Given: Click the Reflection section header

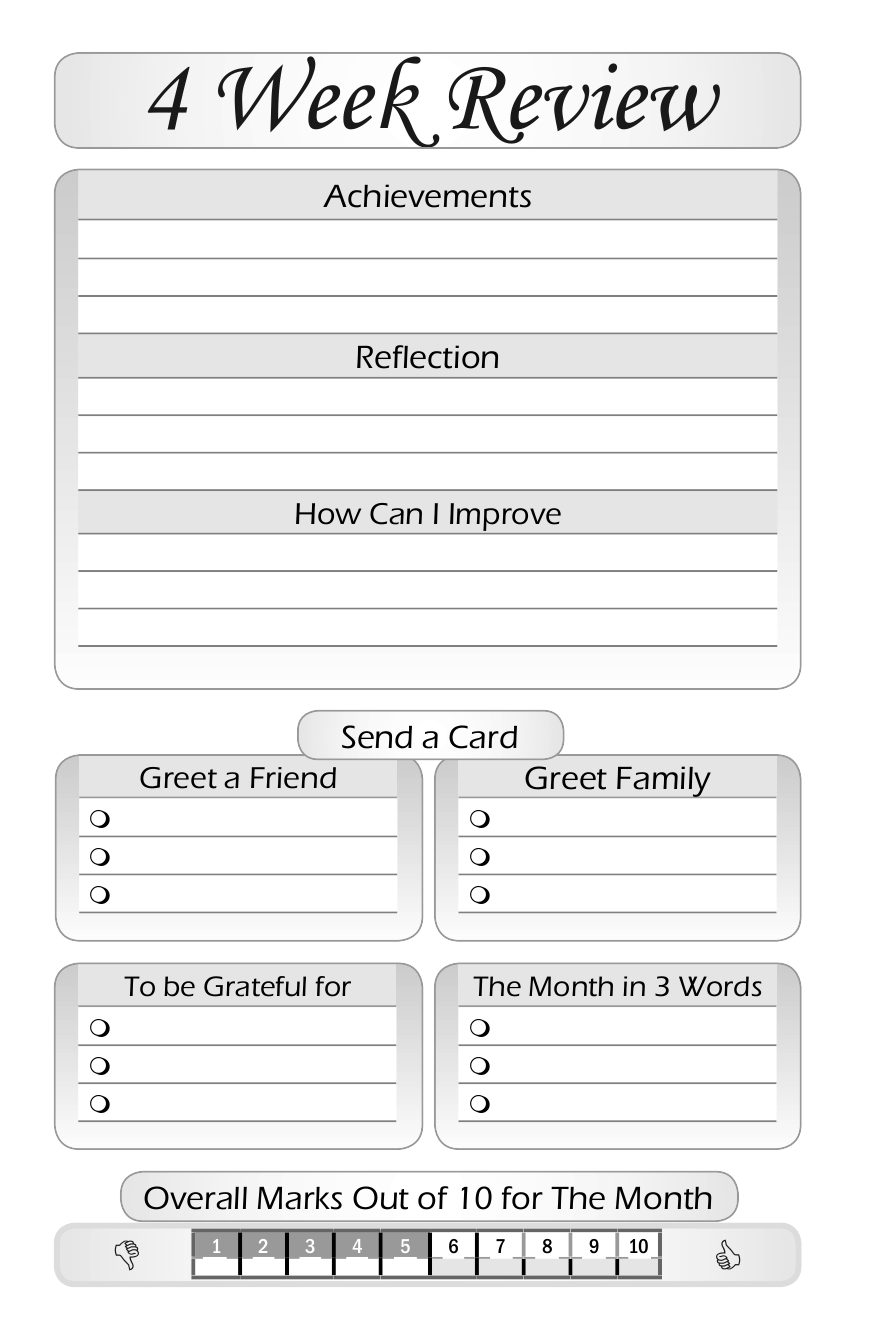Looking at the screenshot, I should 427,357.
